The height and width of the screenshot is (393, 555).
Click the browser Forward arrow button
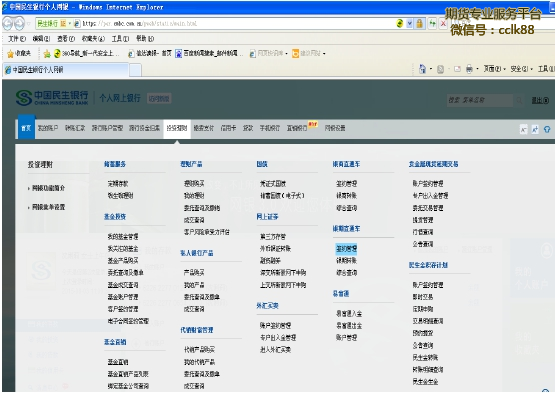pos(19,24)
